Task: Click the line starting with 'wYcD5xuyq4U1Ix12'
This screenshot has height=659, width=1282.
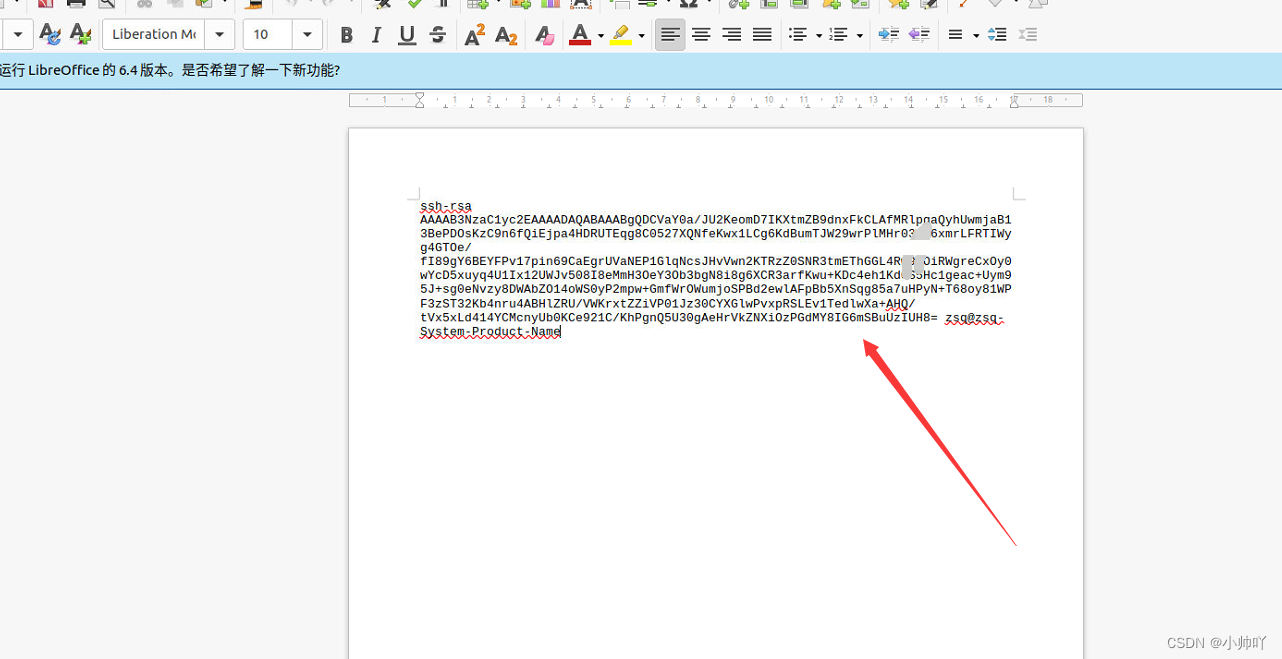Action: coord(716,276)
